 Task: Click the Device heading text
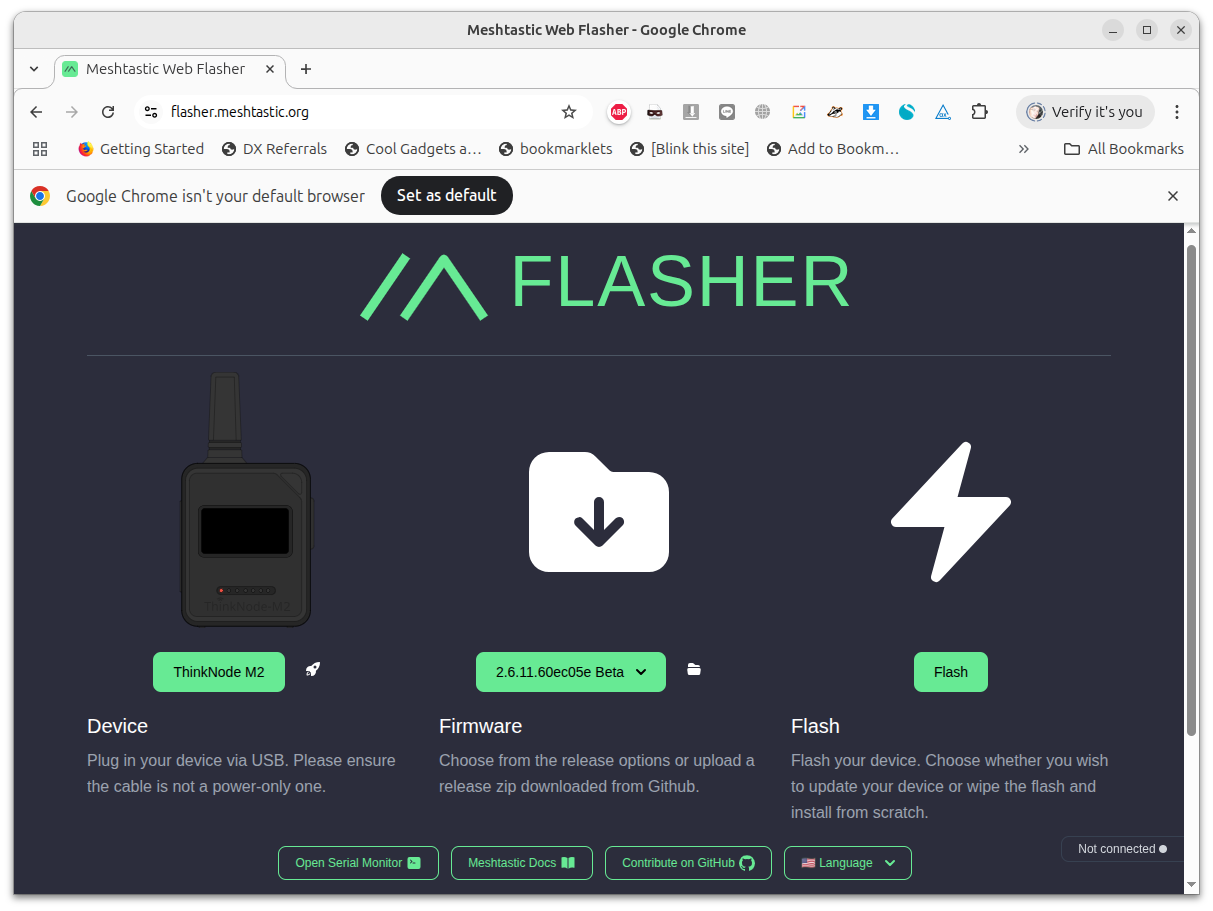click(117, 726)
